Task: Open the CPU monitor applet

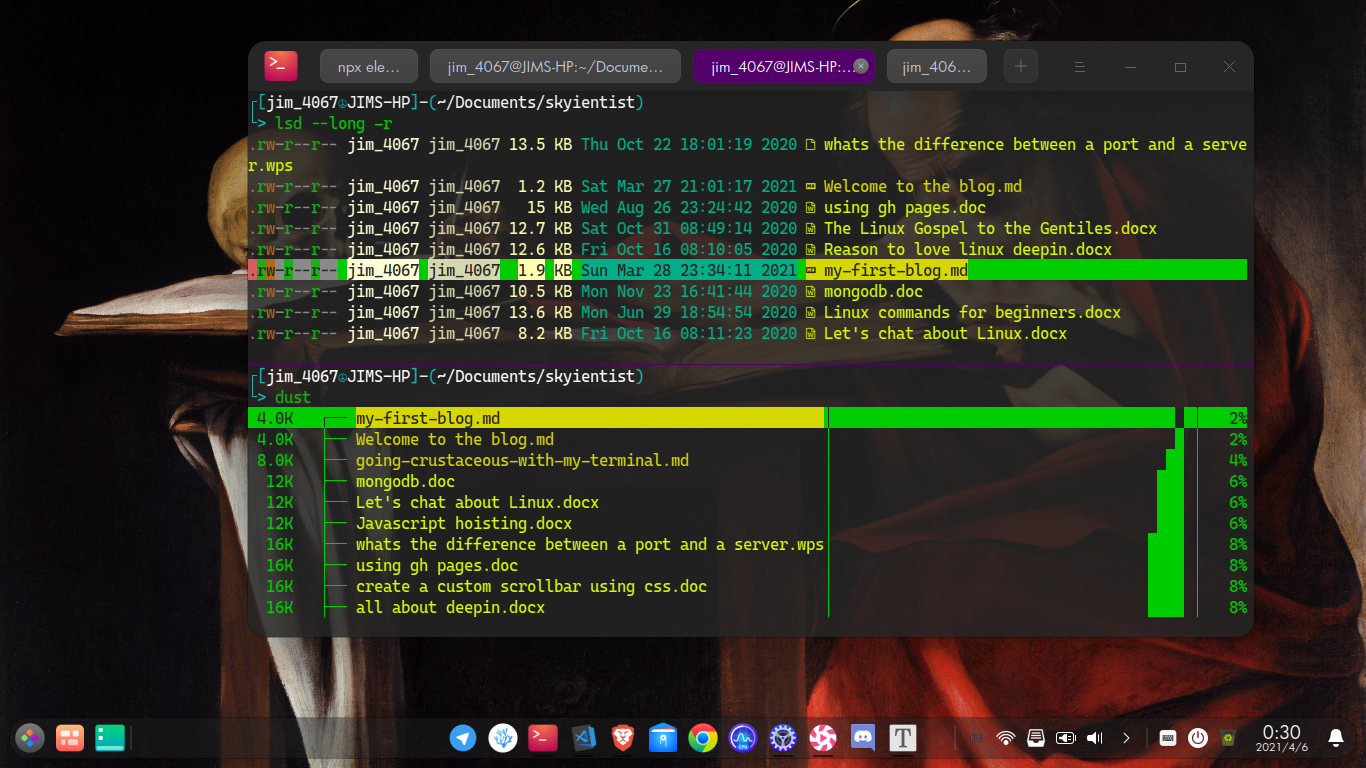Action: click(743, 738)
